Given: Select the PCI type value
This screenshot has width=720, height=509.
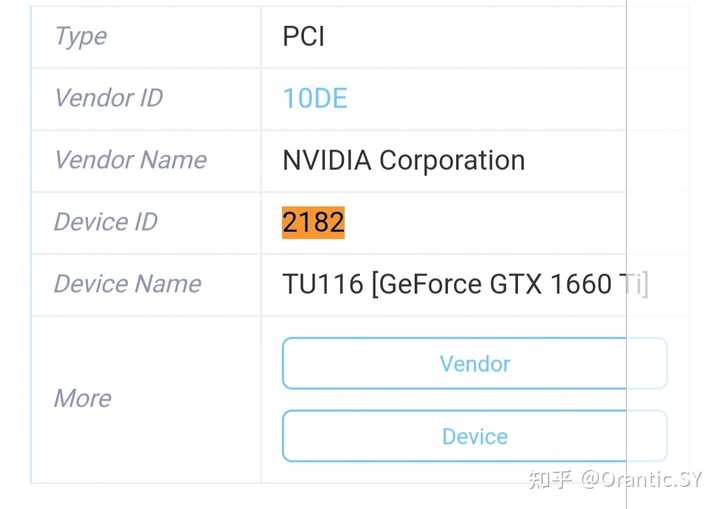Looking at the screenshot, I should pos(304,36).
